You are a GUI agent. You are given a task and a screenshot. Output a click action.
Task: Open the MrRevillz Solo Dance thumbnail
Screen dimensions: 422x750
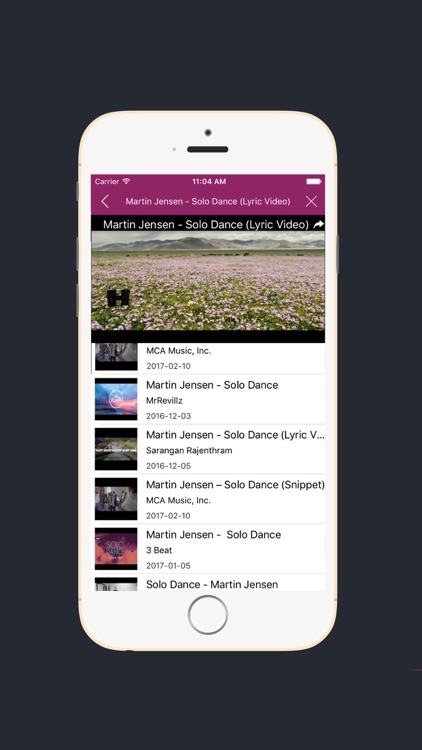(116, 399)
